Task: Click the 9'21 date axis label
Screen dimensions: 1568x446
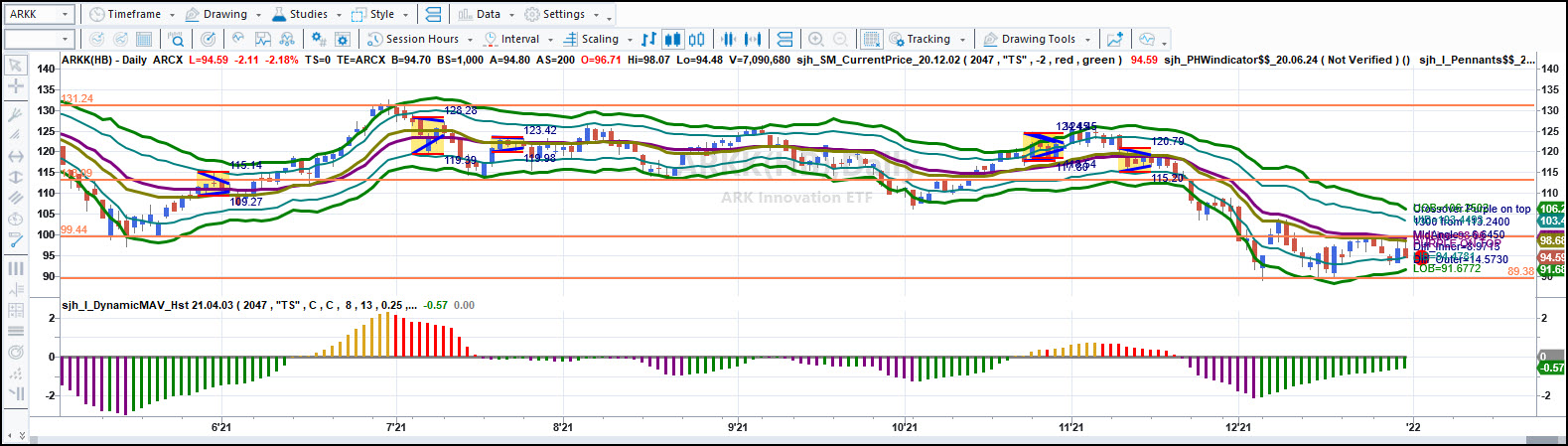Action: click(738, 427)
